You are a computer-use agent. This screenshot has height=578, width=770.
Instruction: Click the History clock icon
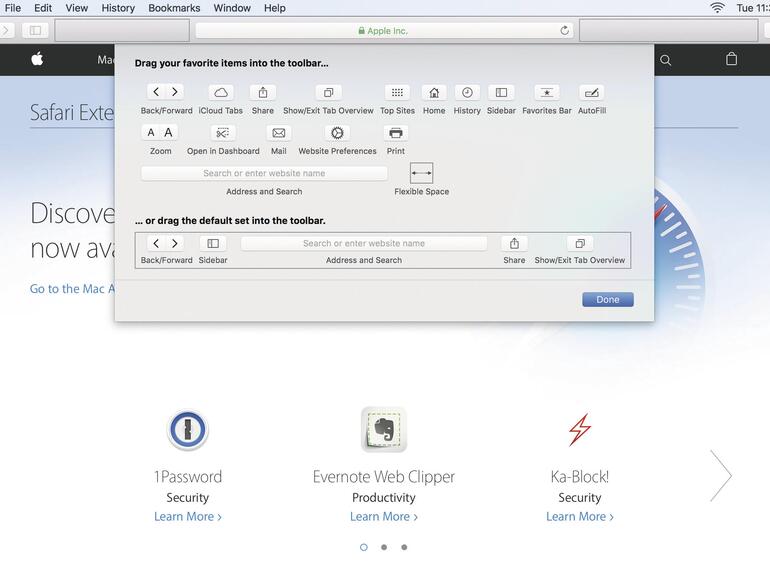pyautogui.click(x=467, y=92)
